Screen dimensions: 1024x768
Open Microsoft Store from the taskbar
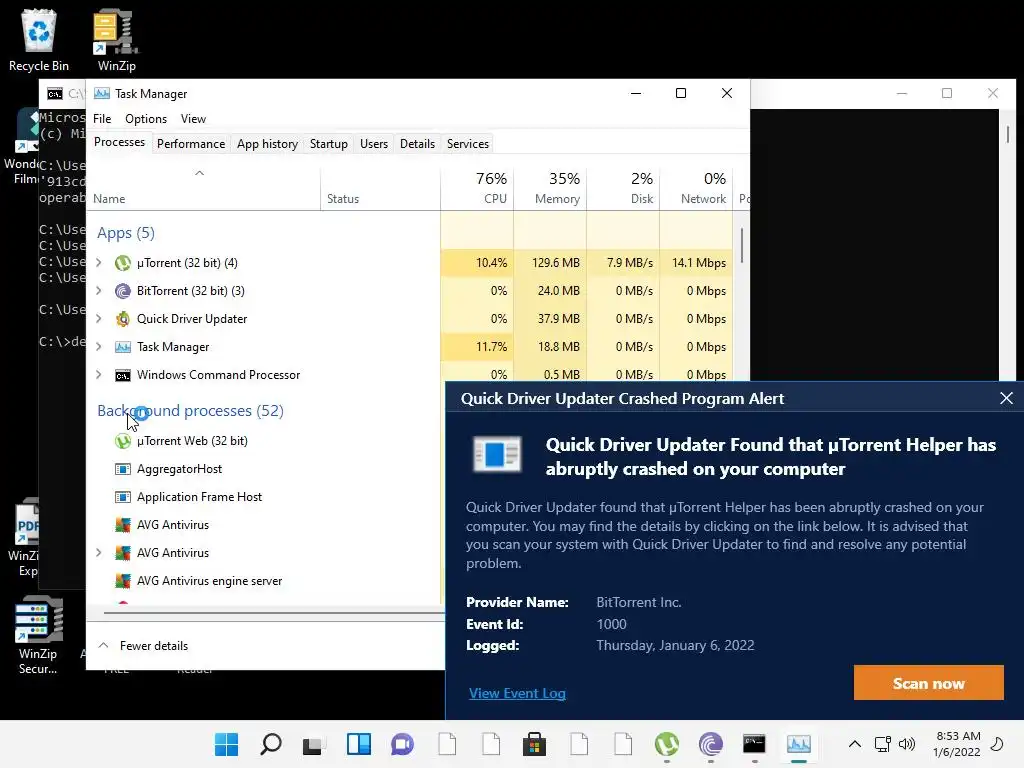coord(534,744)
